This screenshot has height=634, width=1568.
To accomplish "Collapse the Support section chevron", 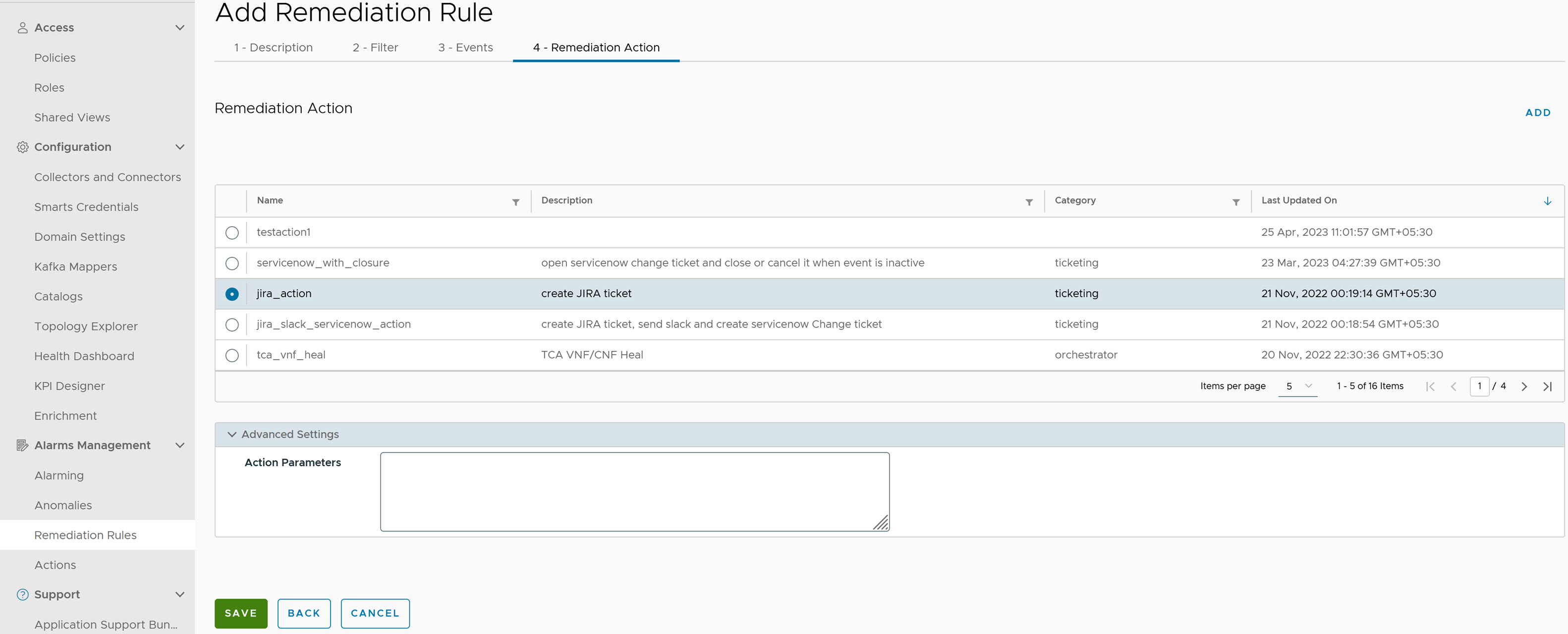I will [x=179, y=594].
